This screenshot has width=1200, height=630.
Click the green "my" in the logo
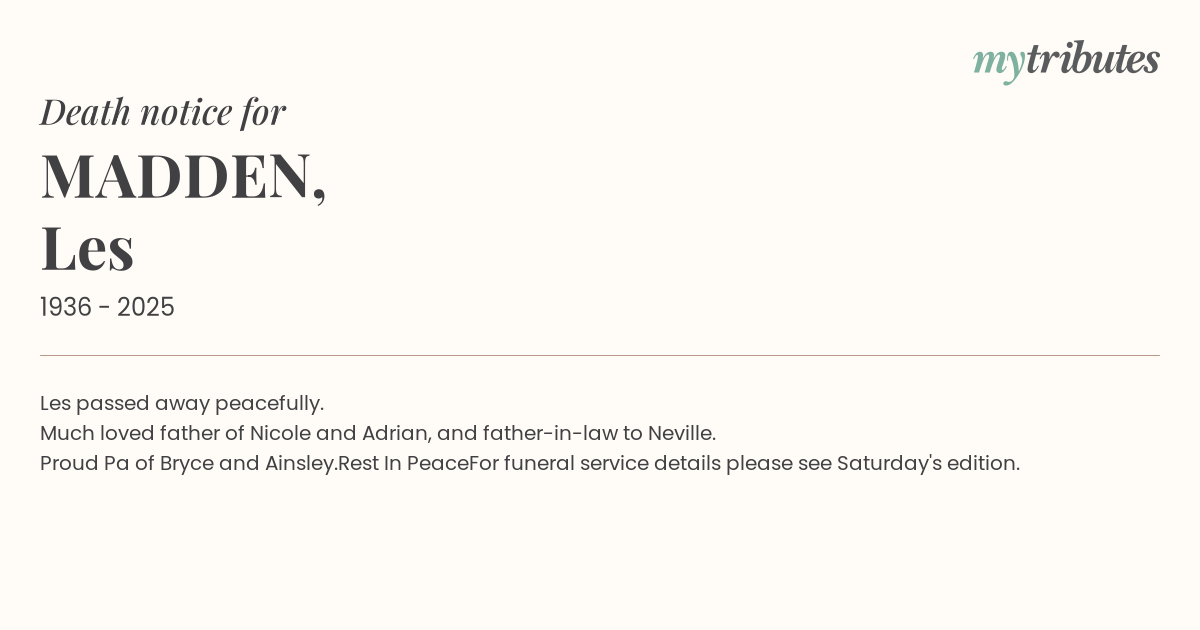coord(998,62)
